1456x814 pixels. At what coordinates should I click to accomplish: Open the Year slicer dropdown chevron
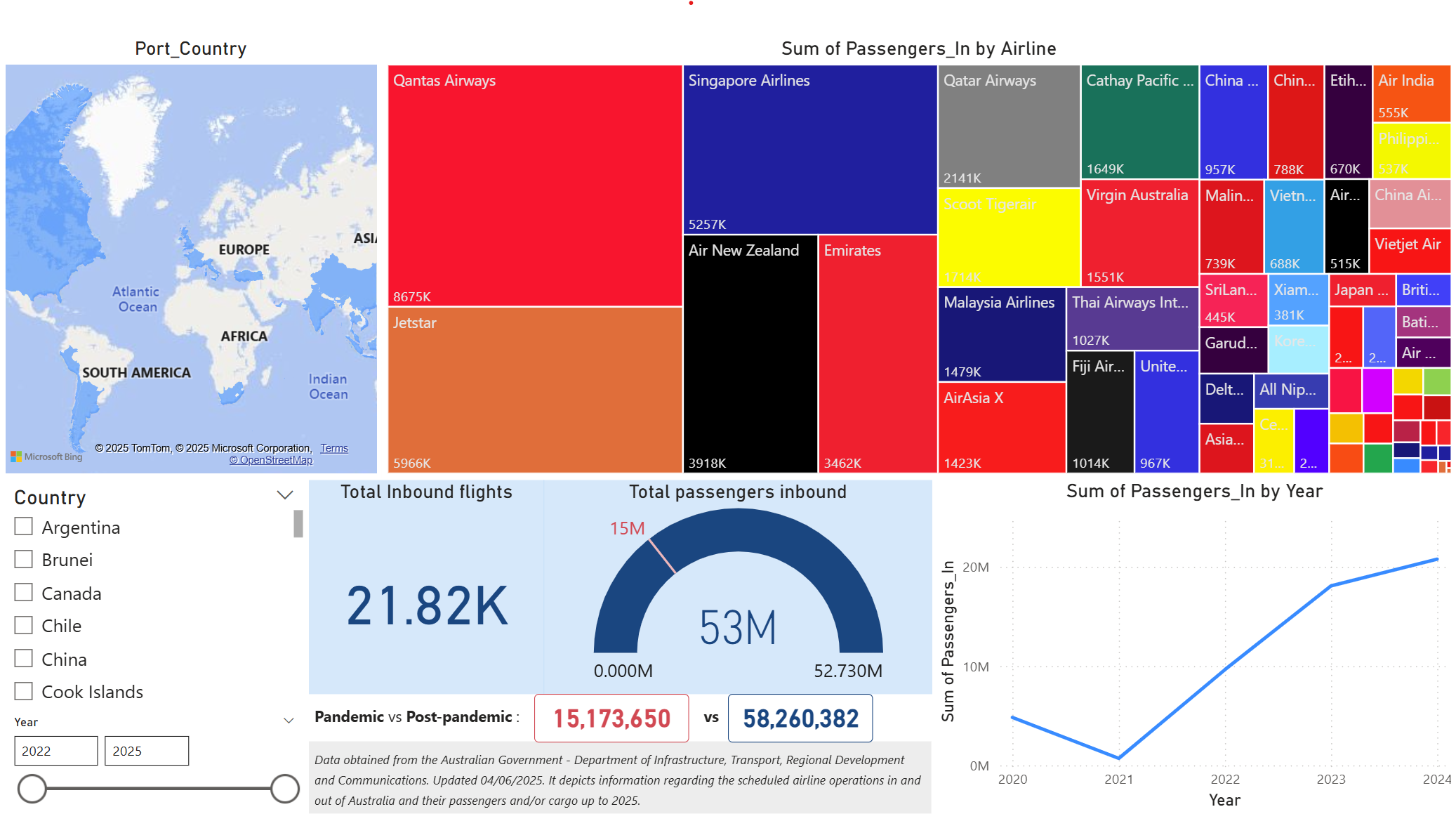(289, 721)
